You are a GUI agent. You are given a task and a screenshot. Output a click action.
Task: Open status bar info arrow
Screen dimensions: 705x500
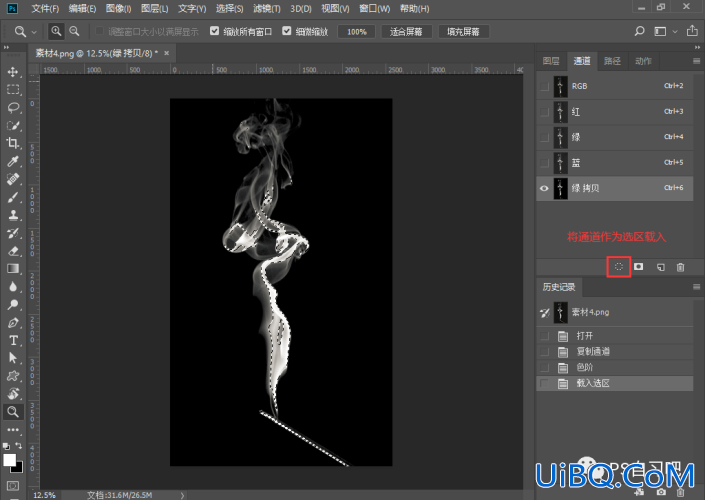point(183,495)
